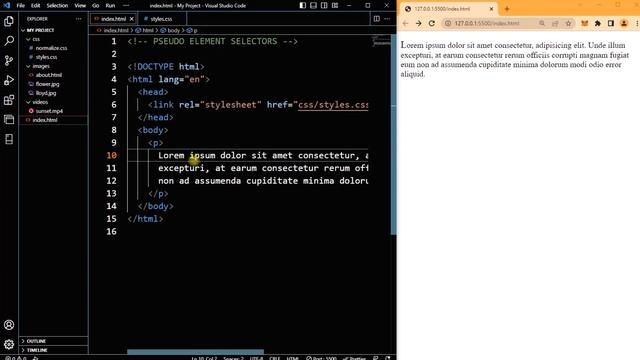The height and width of the screenshot is (360, 640).
Task: Open the Manage gear icon
Action: (x=9, y=344)
